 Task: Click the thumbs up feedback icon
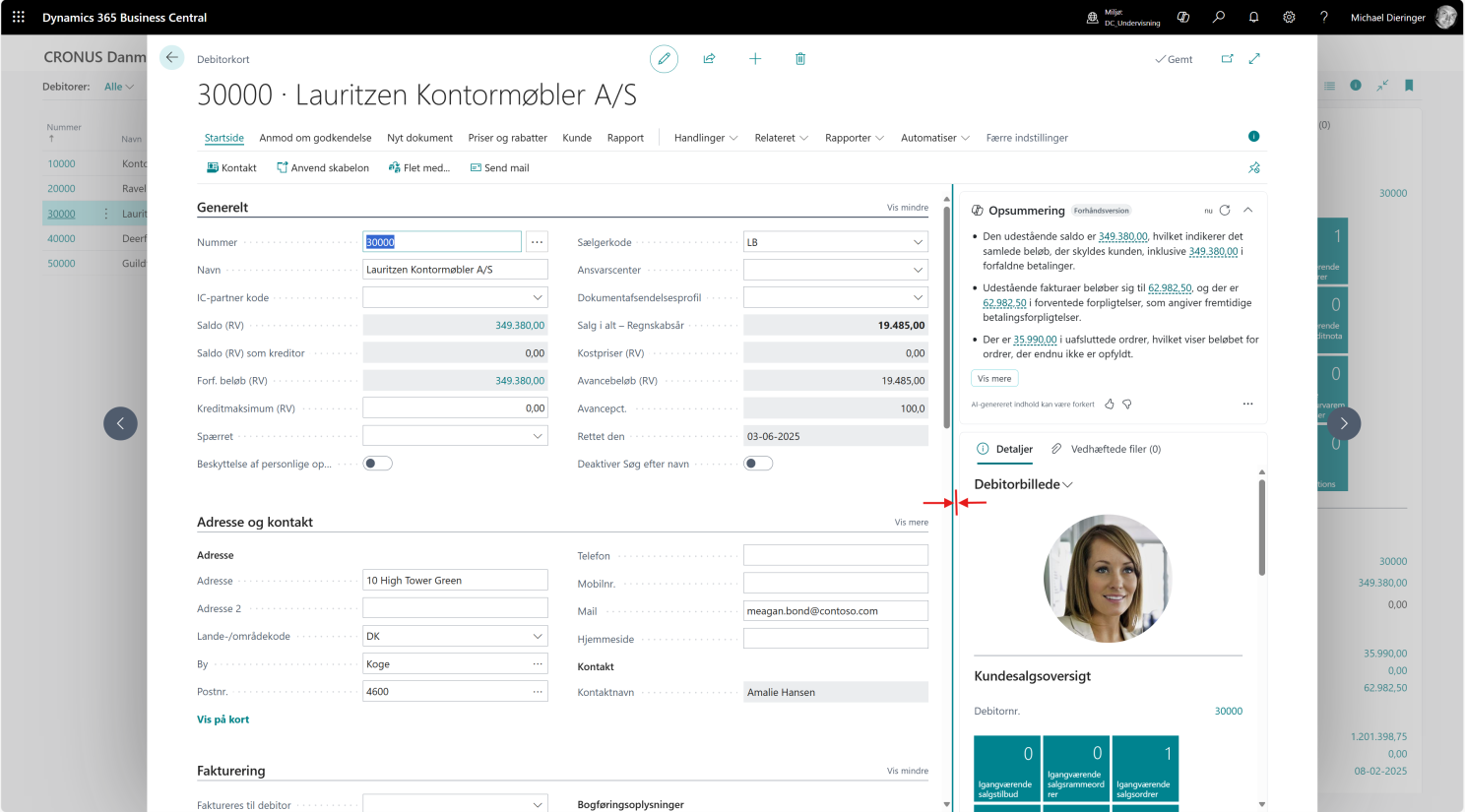tap(1110, 405)
